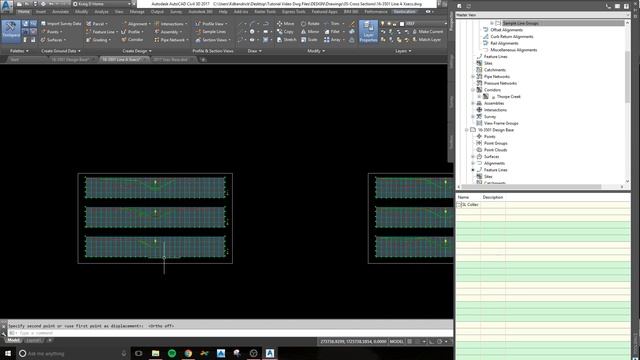This screenshot has width=640, height=360.
Task: Expand the Create Ground Data panel
Action: coord(60,51)
